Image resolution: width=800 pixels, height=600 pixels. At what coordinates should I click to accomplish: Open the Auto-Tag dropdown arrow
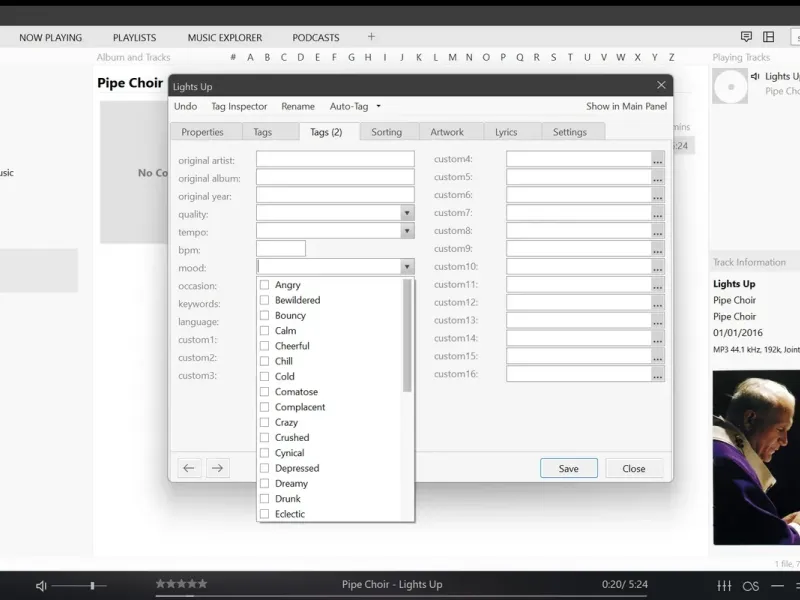379,106
